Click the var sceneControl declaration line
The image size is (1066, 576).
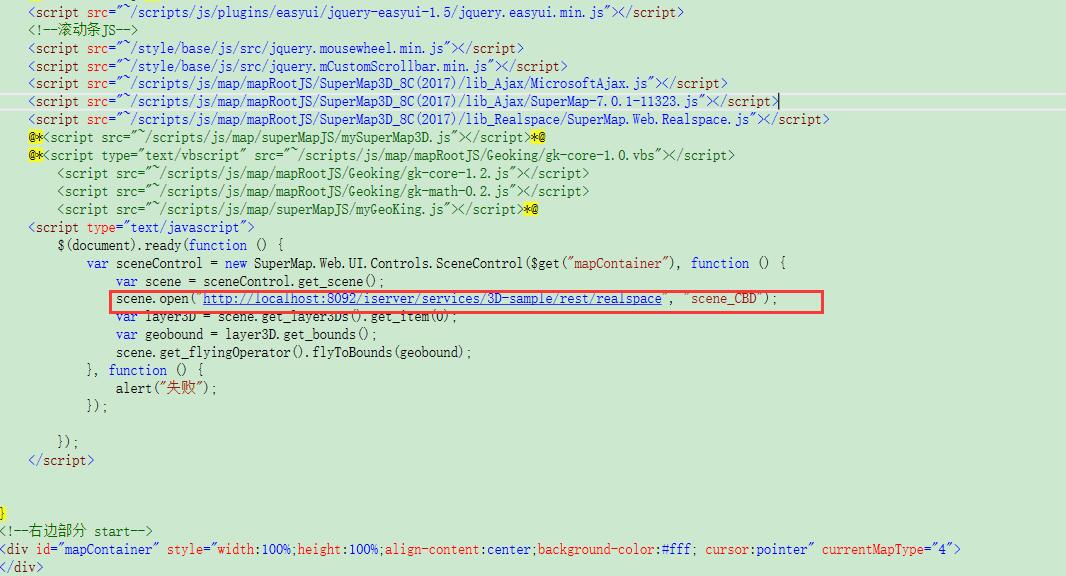[x=436, y=263]
